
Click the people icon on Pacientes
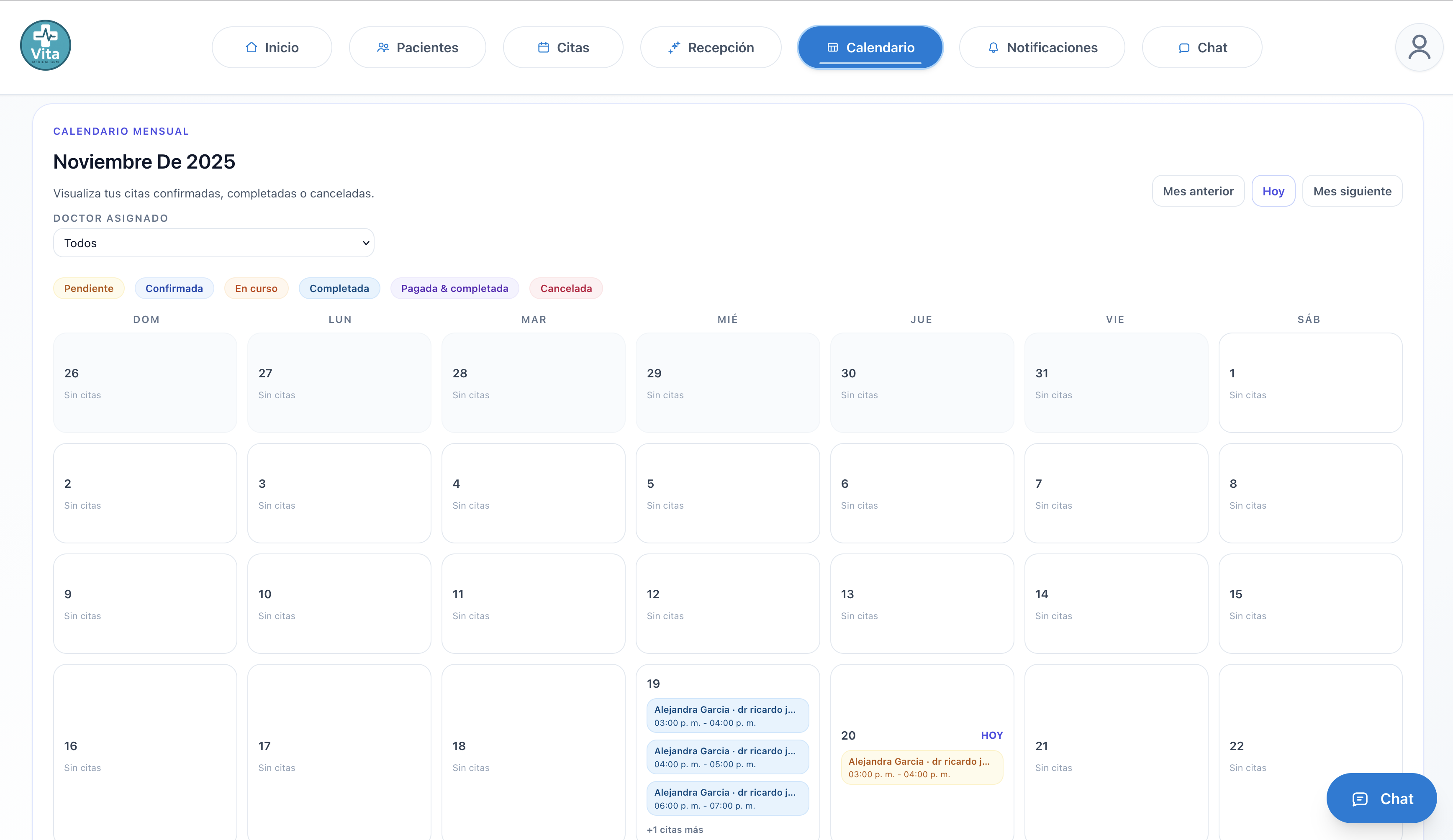tap(383, 47)
